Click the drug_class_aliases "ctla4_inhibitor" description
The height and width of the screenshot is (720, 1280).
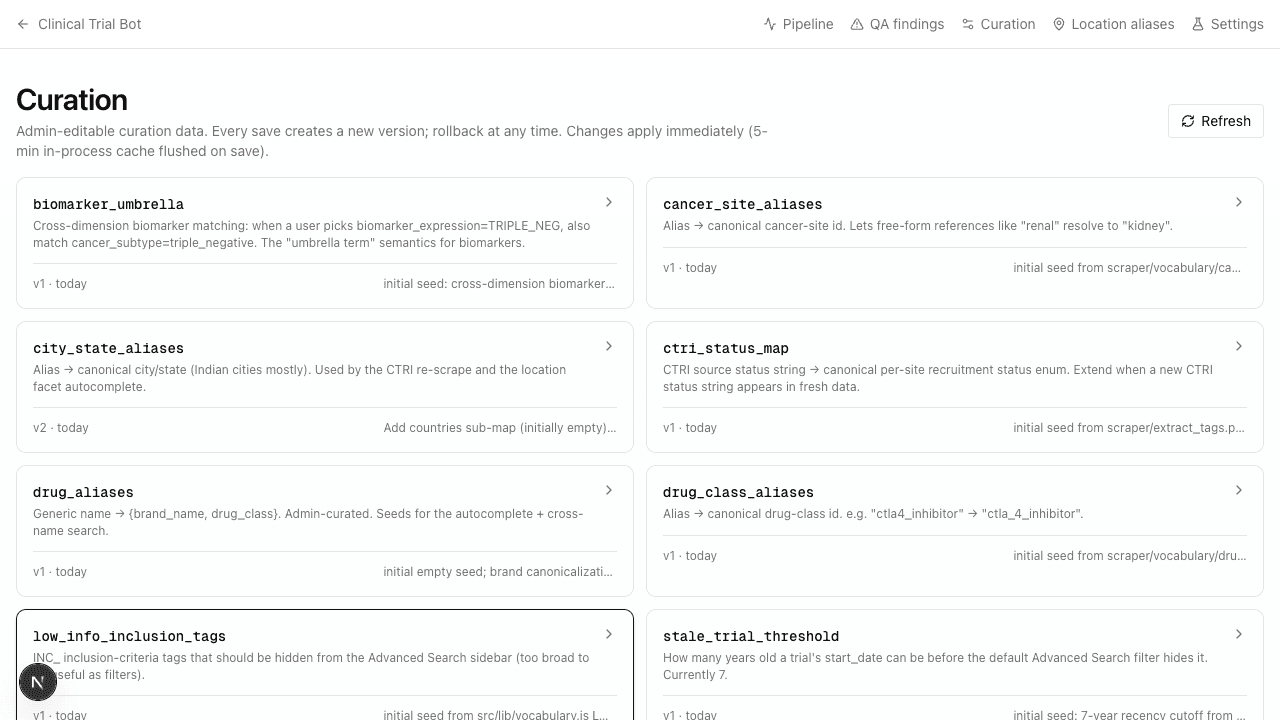[x=873, y=514]
